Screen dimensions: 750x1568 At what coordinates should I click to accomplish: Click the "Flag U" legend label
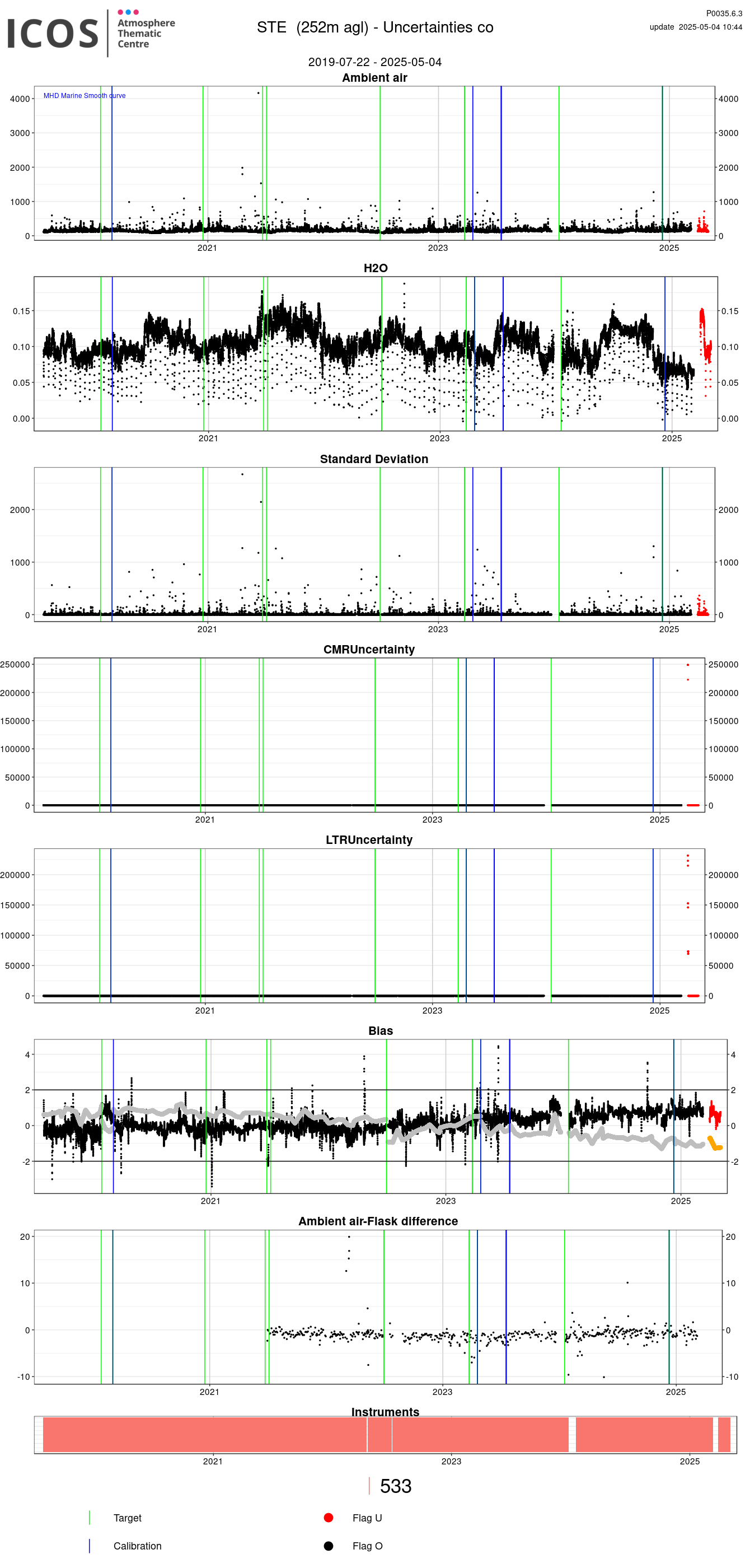pos(367,1518)
